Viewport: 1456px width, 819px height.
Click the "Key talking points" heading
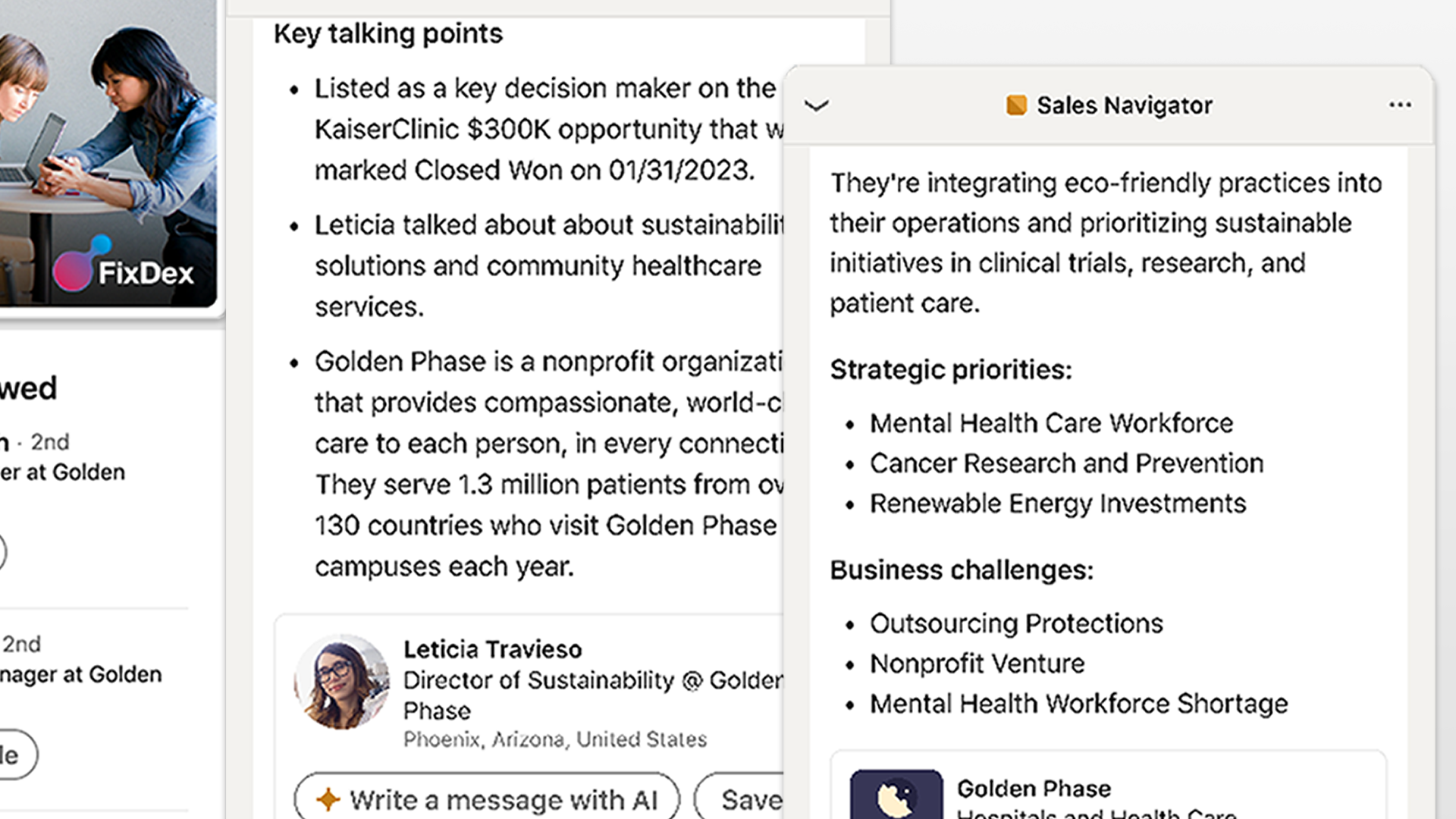pos(388,34)
